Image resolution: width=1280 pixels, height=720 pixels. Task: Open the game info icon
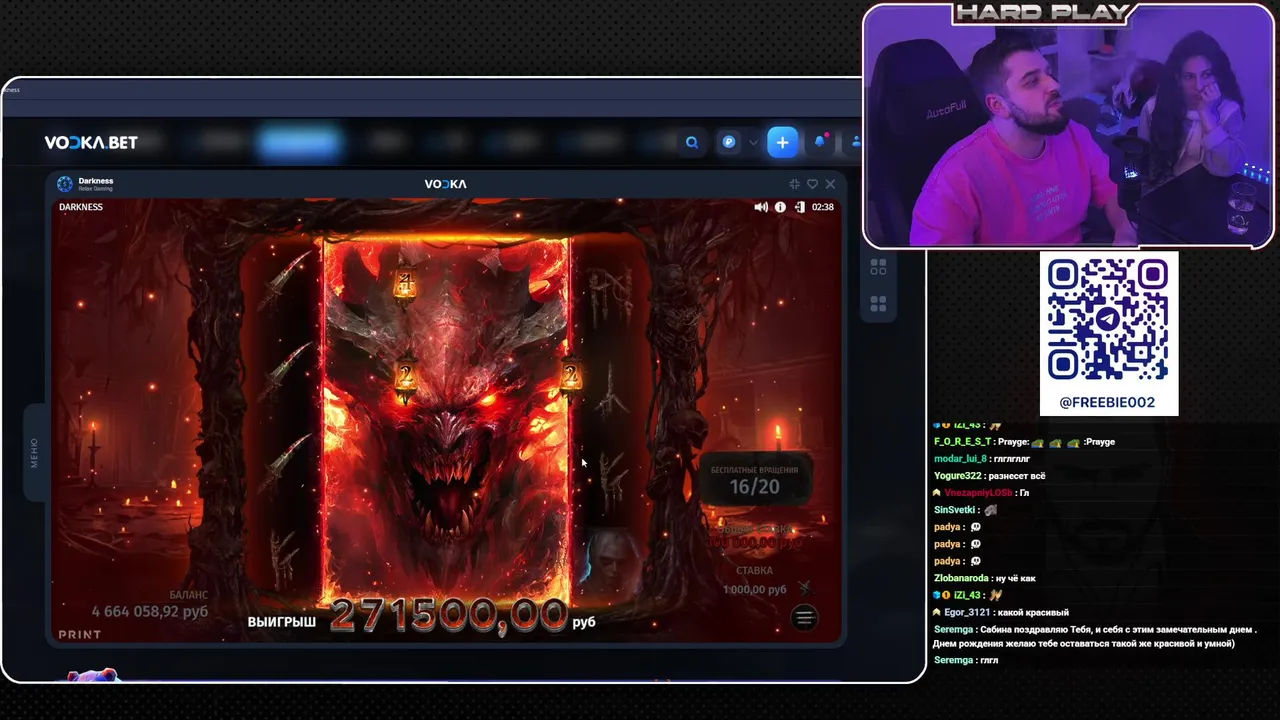point(782,207)
